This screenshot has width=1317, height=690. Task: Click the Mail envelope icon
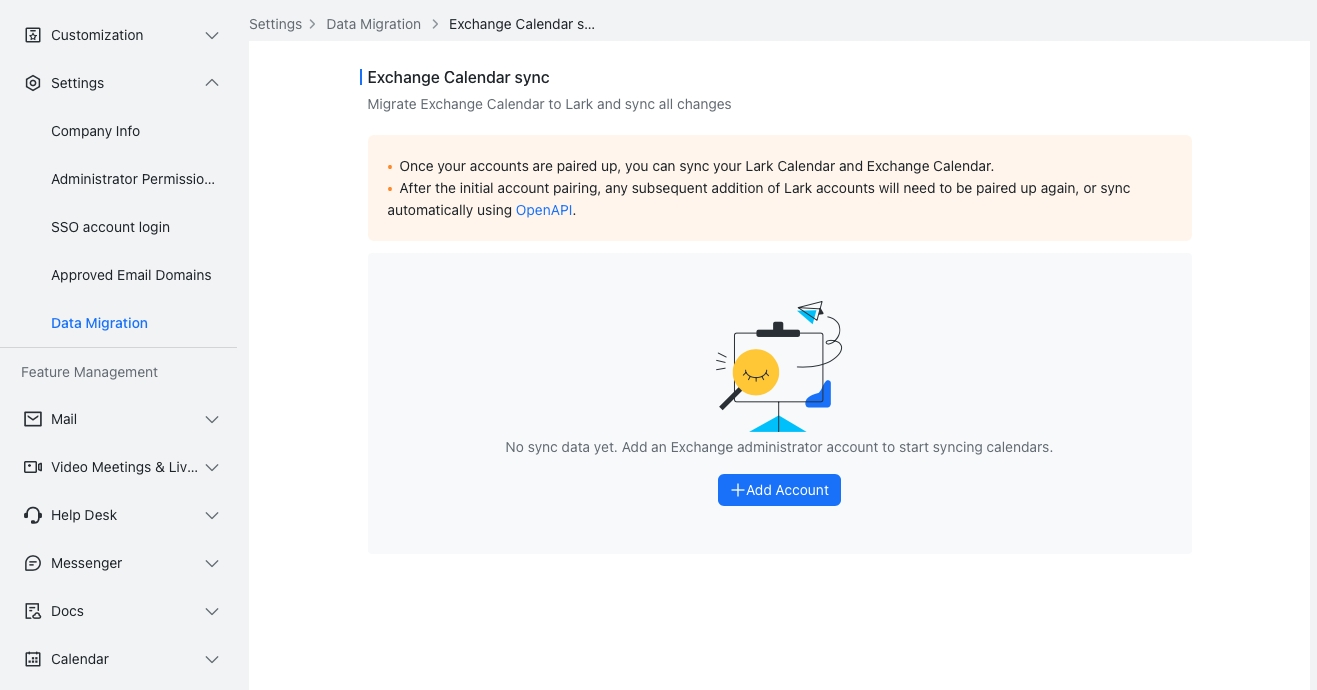click(33, 419)
